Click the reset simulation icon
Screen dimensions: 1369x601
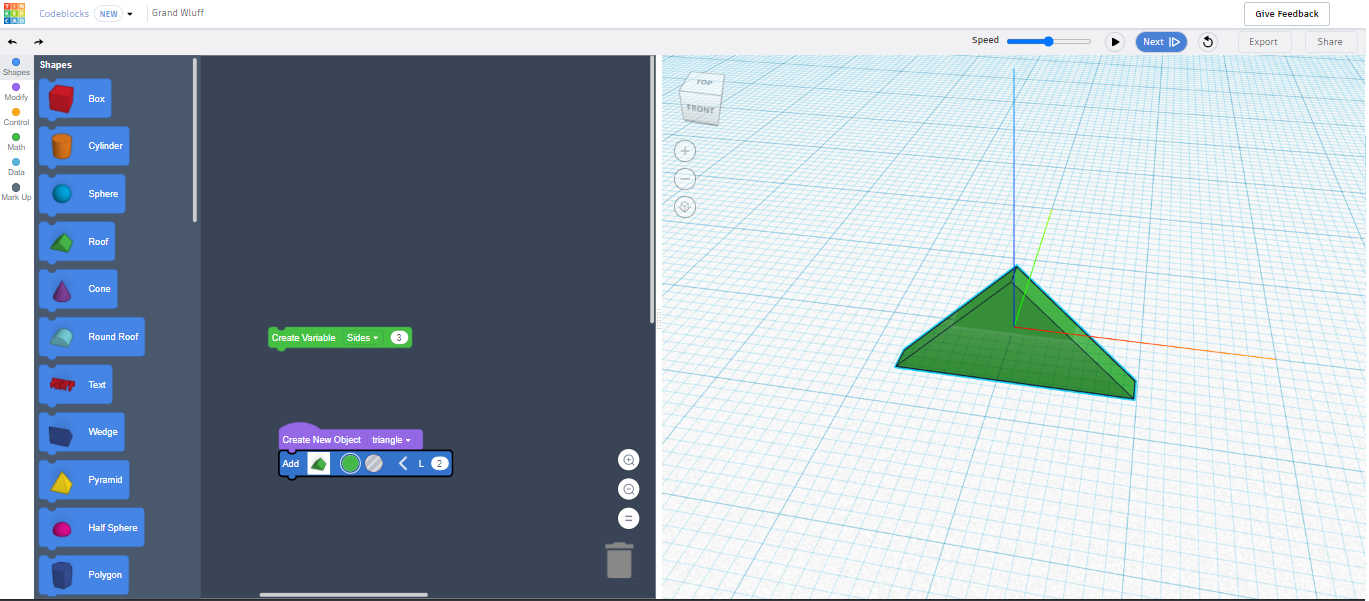(x=1207, y=42)
